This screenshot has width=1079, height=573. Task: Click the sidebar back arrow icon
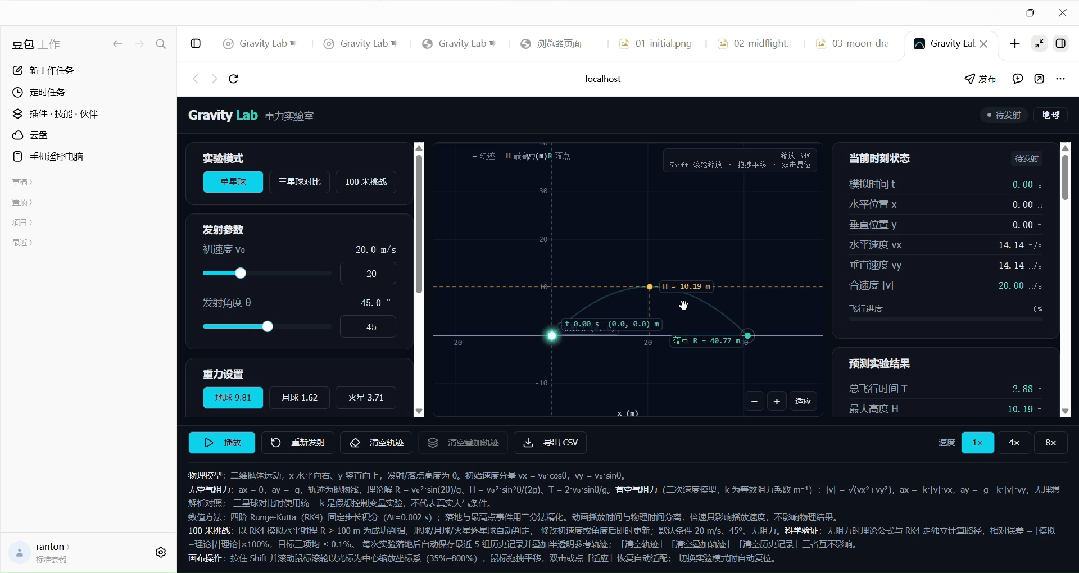pos(118,44)
